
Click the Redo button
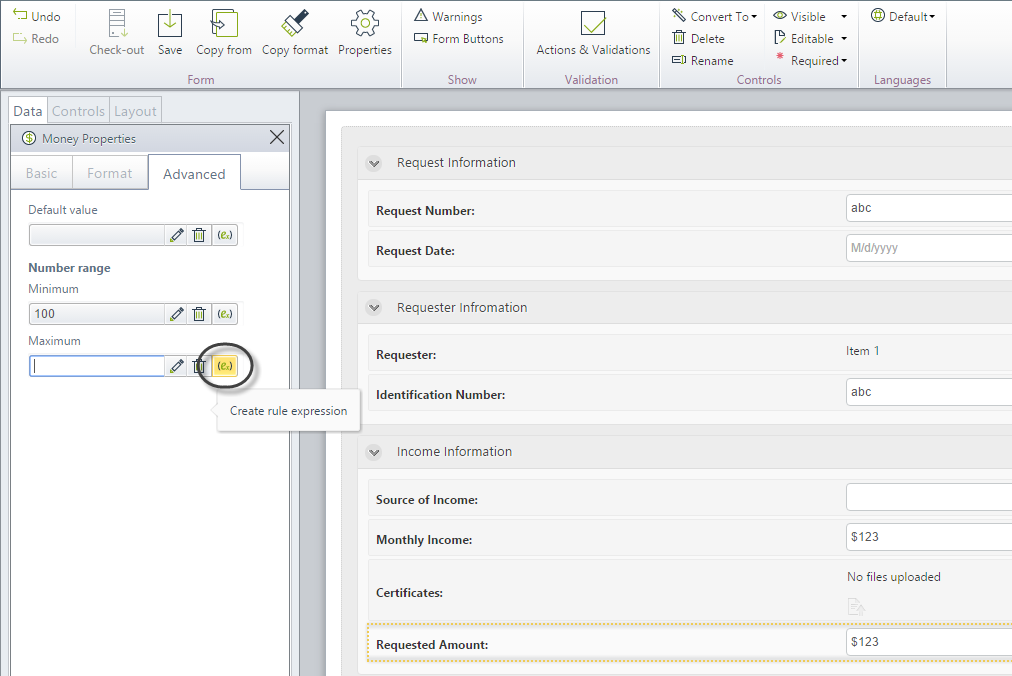[36, 39]
